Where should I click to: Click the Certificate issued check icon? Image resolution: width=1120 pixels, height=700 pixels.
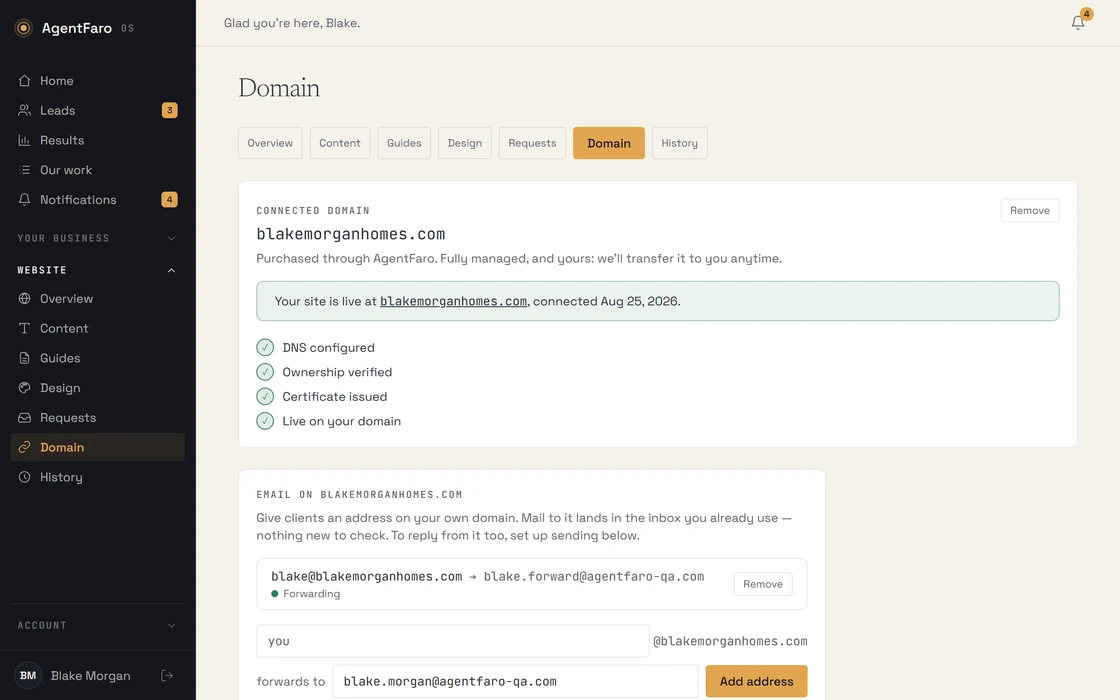[x=265, y=396]
